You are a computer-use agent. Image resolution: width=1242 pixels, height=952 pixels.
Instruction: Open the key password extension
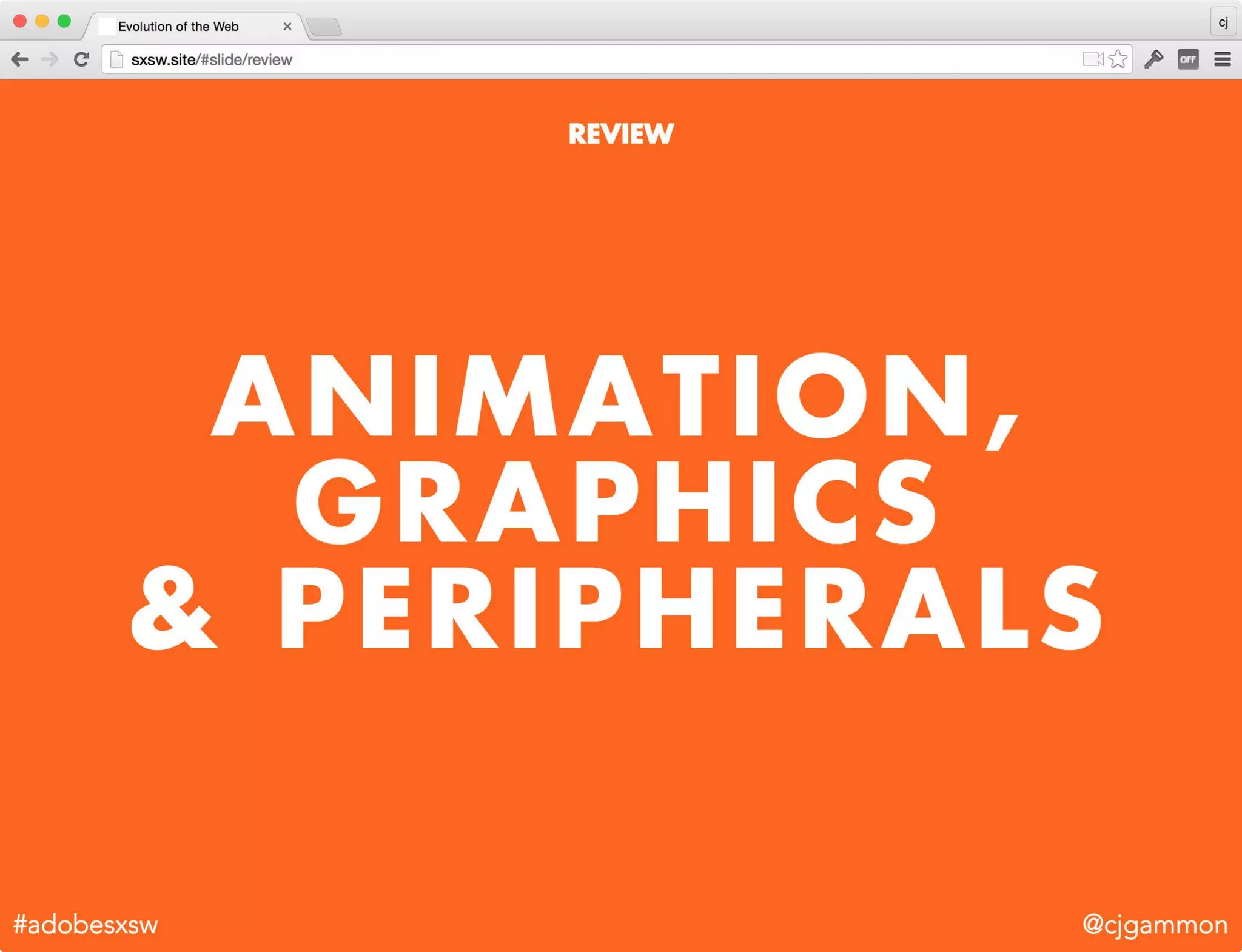tap(1153, 59)
